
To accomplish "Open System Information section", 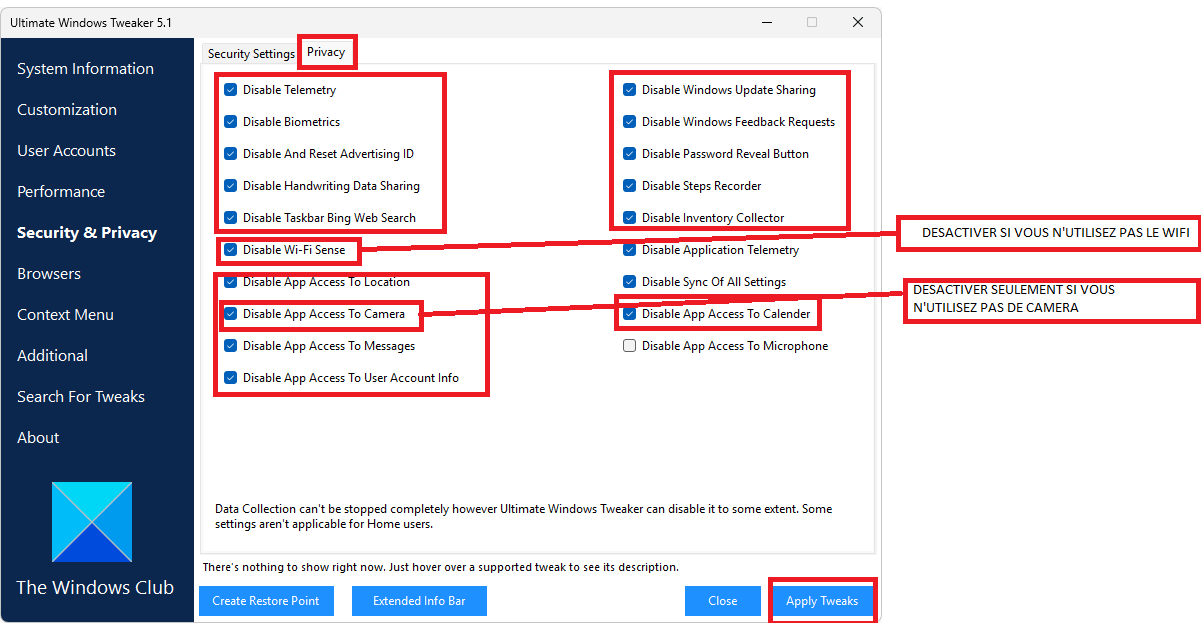I will point(85,69).
